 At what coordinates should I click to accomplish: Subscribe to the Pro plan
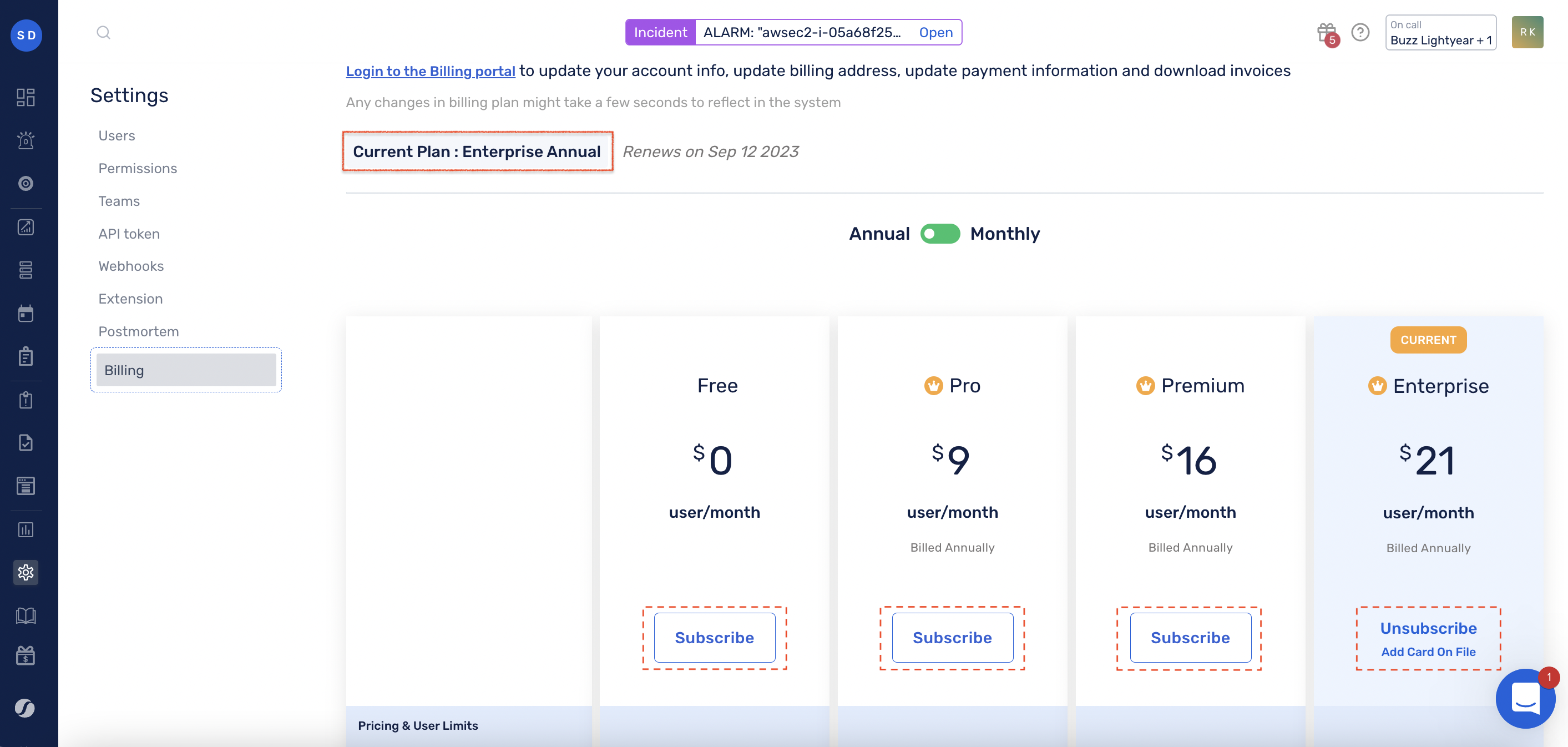coord(952,638)
